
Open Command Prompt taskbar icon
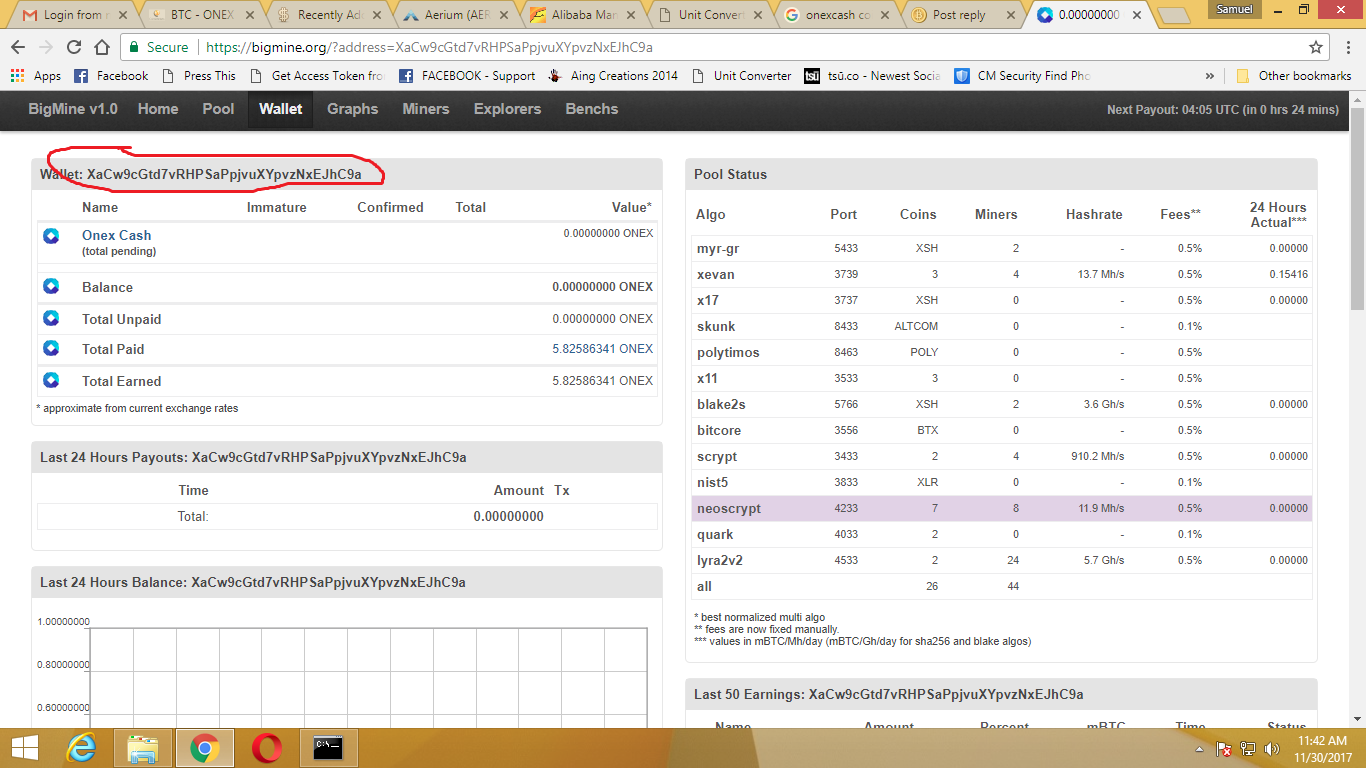328,748
